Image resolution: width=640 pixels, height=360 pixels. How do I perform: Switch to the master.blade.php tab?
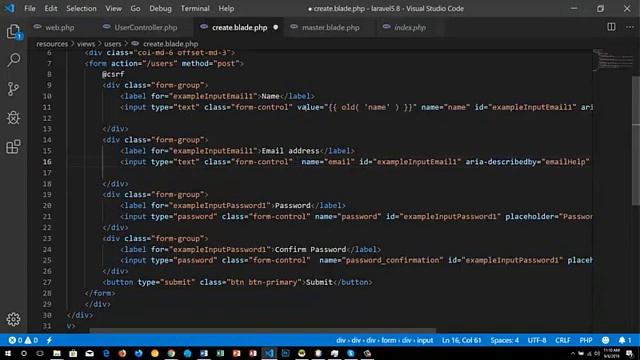point(331,27)
